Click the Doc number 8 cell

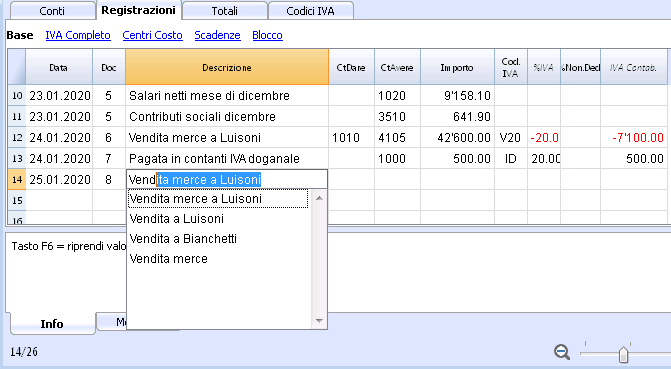[109, 179]
